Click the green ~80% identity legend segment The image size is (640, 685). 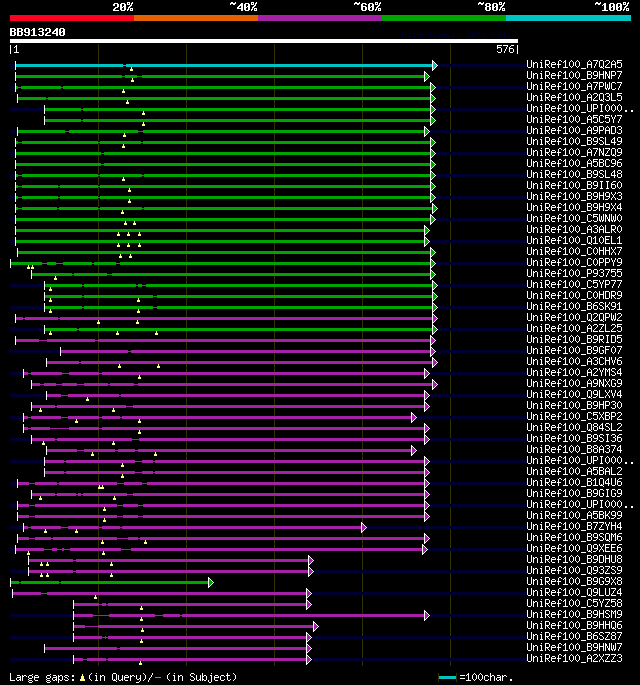pyautogui.click(x=444, y=18)
